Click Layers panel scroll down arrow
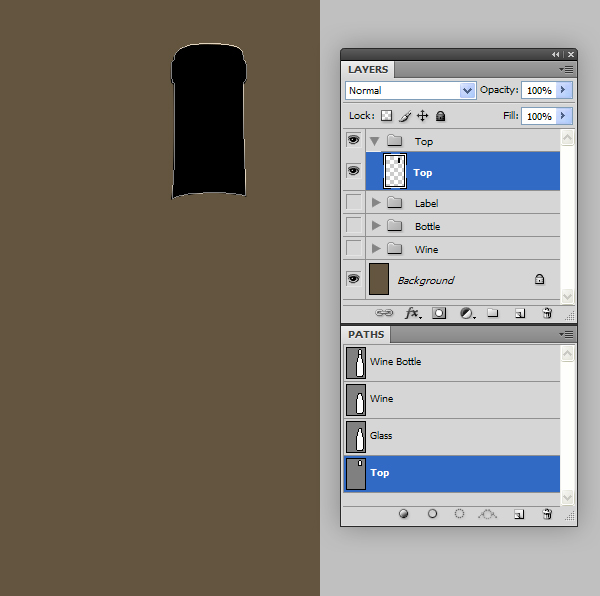600x596 pixels. pos(567,296)
